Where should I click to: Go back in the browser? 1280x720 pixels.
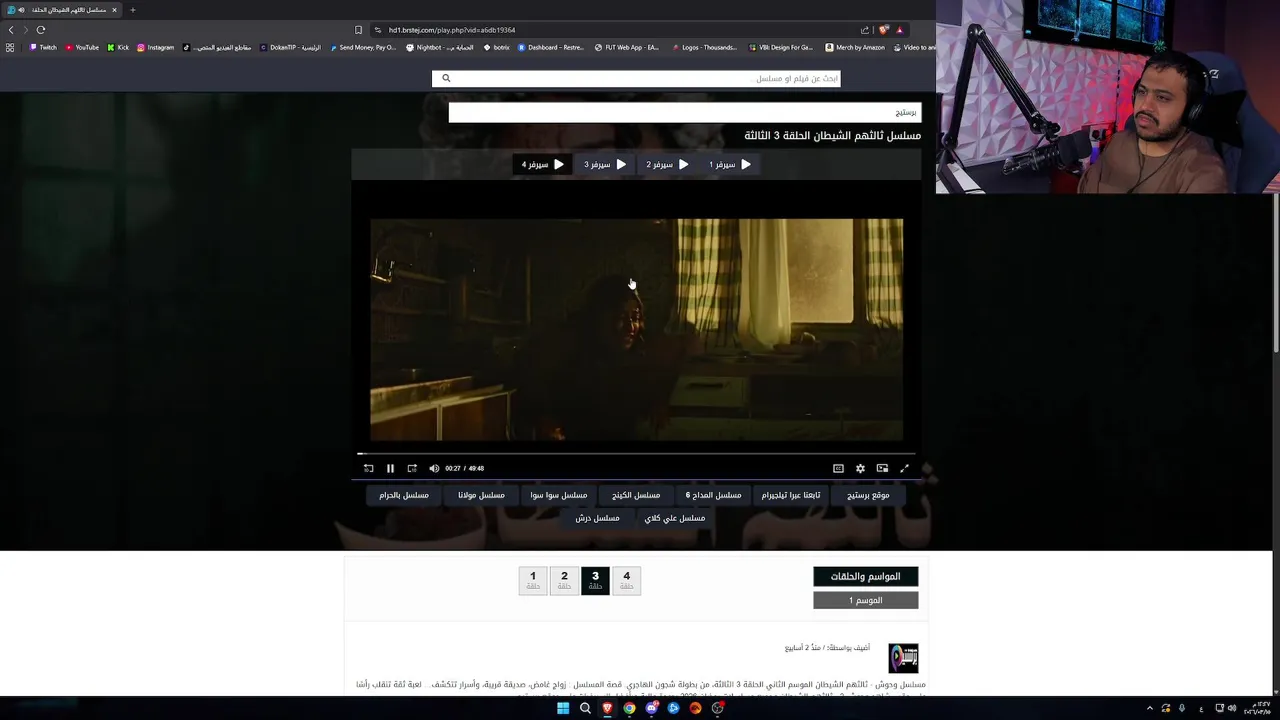click(x=11, y=30)
